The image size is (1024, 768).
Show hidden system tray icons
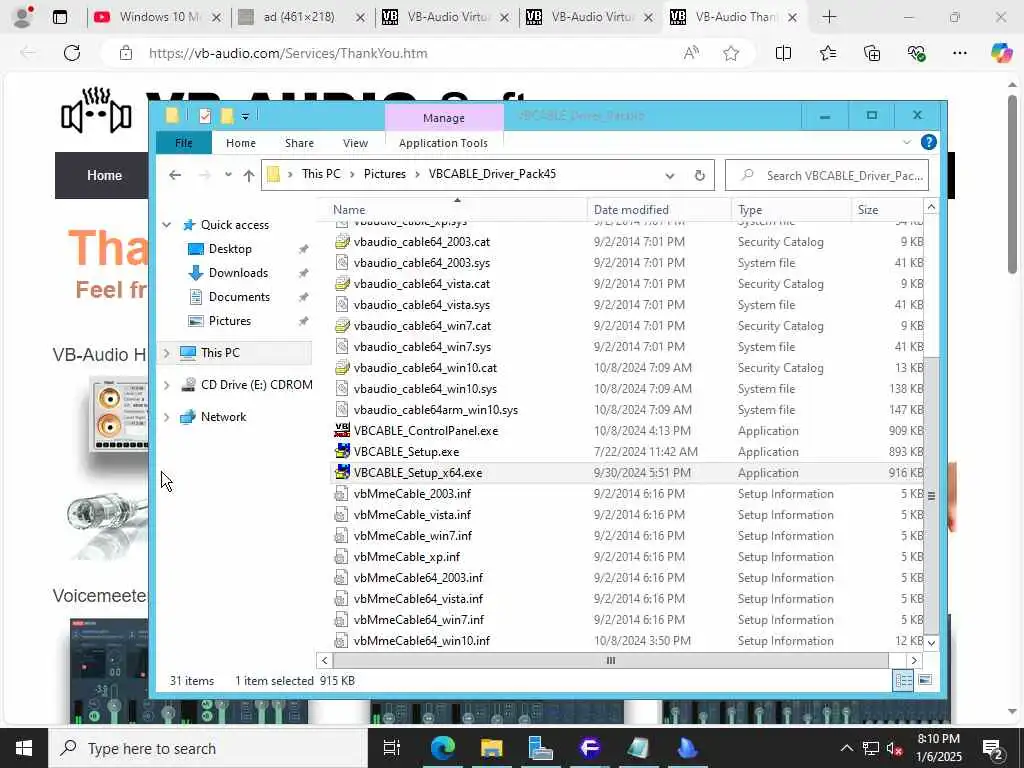(846, 748)
